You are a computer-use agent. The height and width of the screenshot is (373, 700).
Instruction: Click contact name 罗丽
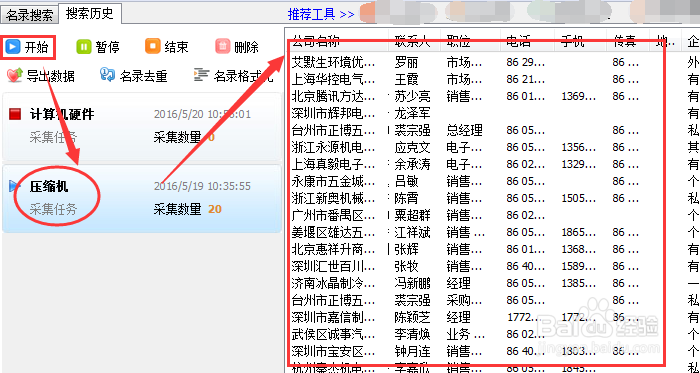tap(406, 62)
